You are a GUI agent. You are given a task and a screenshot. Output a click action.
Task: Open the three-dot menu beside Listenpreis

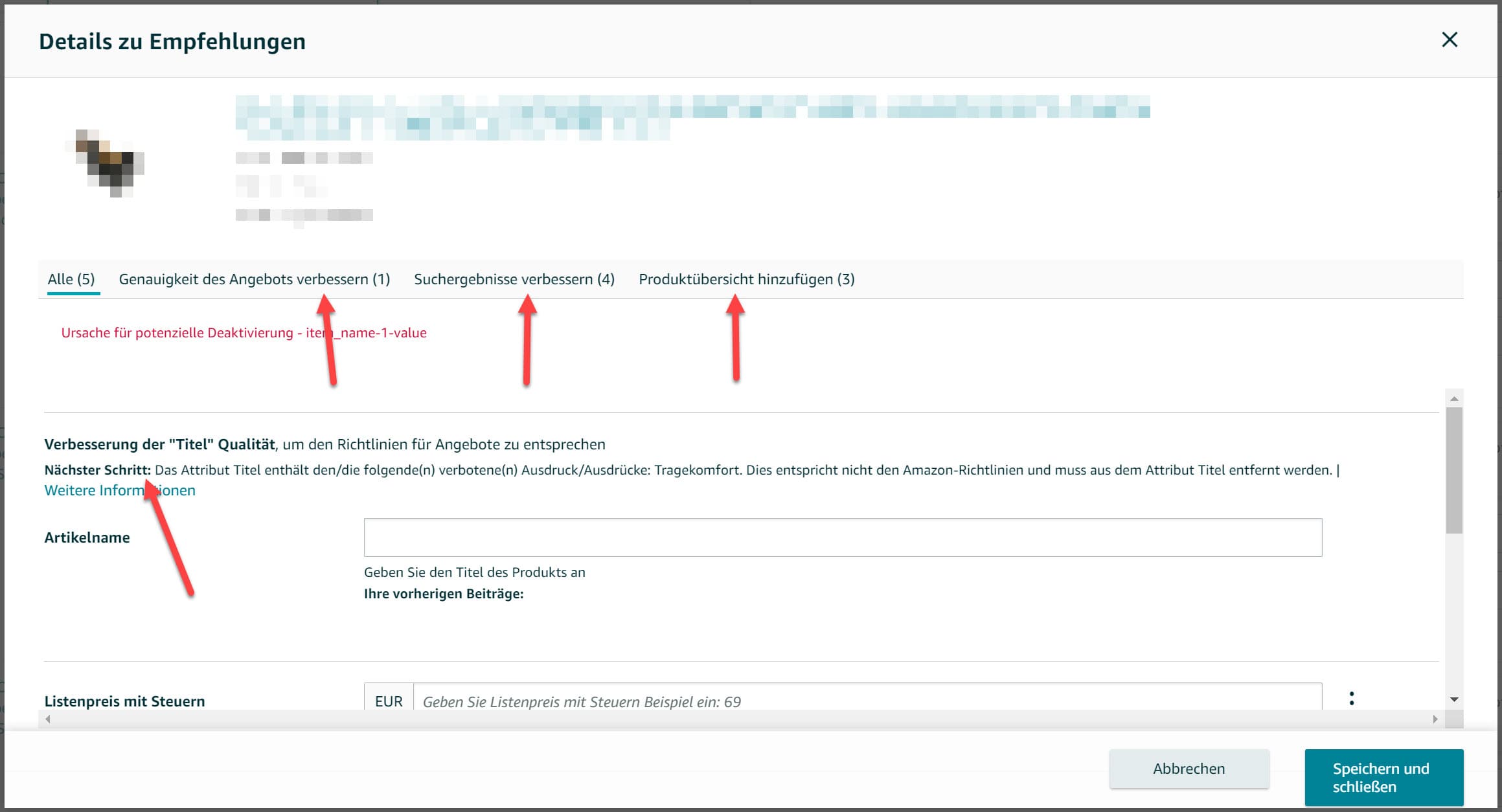point(1351,698)
